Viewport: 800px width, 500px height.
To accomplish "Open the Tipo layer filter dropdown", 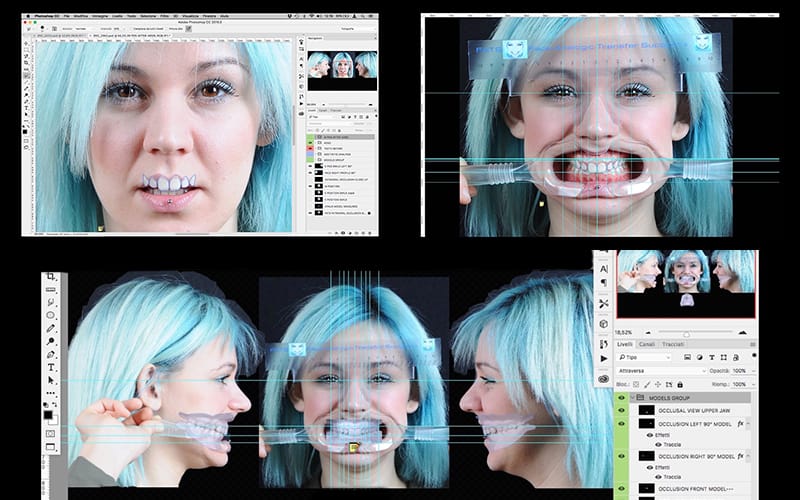I will click(644, 358).
